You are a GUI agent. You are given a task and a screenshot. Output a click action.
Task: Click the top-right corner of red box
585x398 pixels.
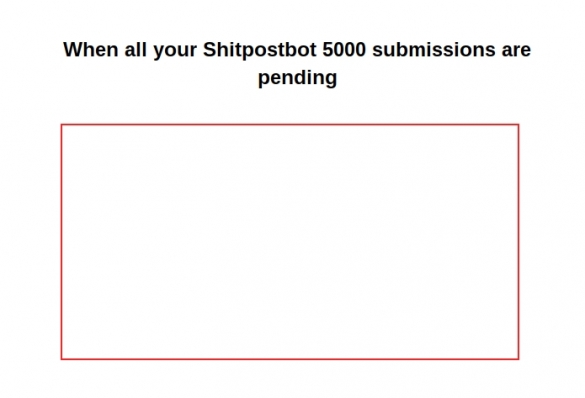tap(519, 125)
